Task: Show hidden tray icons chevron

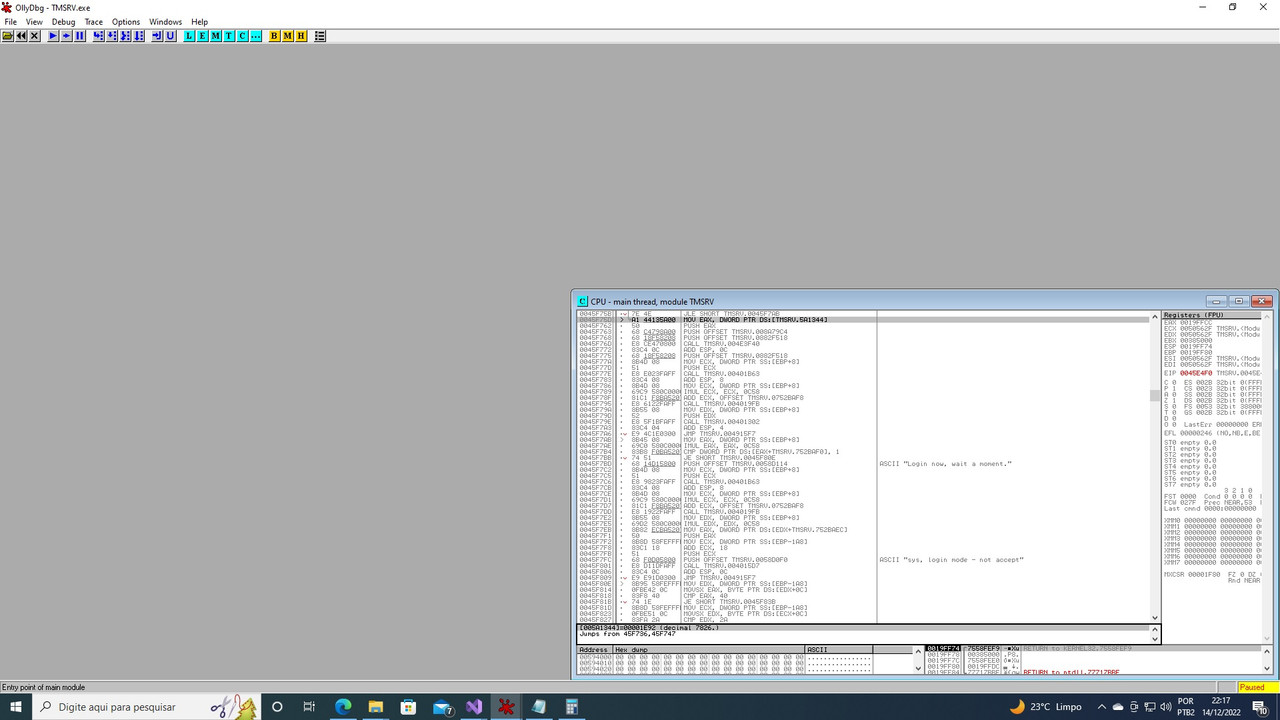Action: (1102, 706)
